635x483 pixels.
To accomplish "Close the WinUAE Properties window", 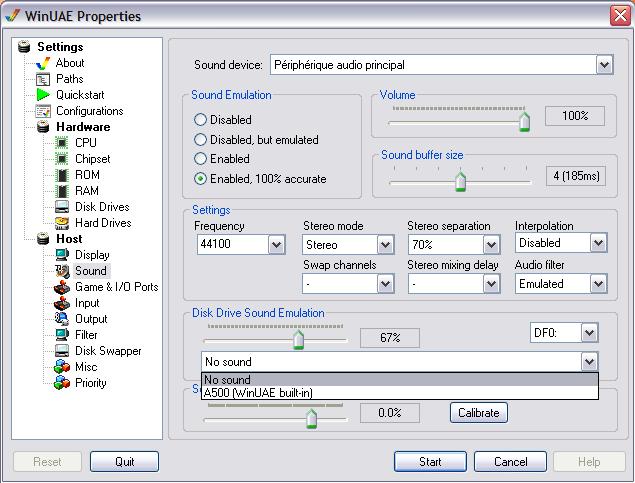I will coord(620,16).
